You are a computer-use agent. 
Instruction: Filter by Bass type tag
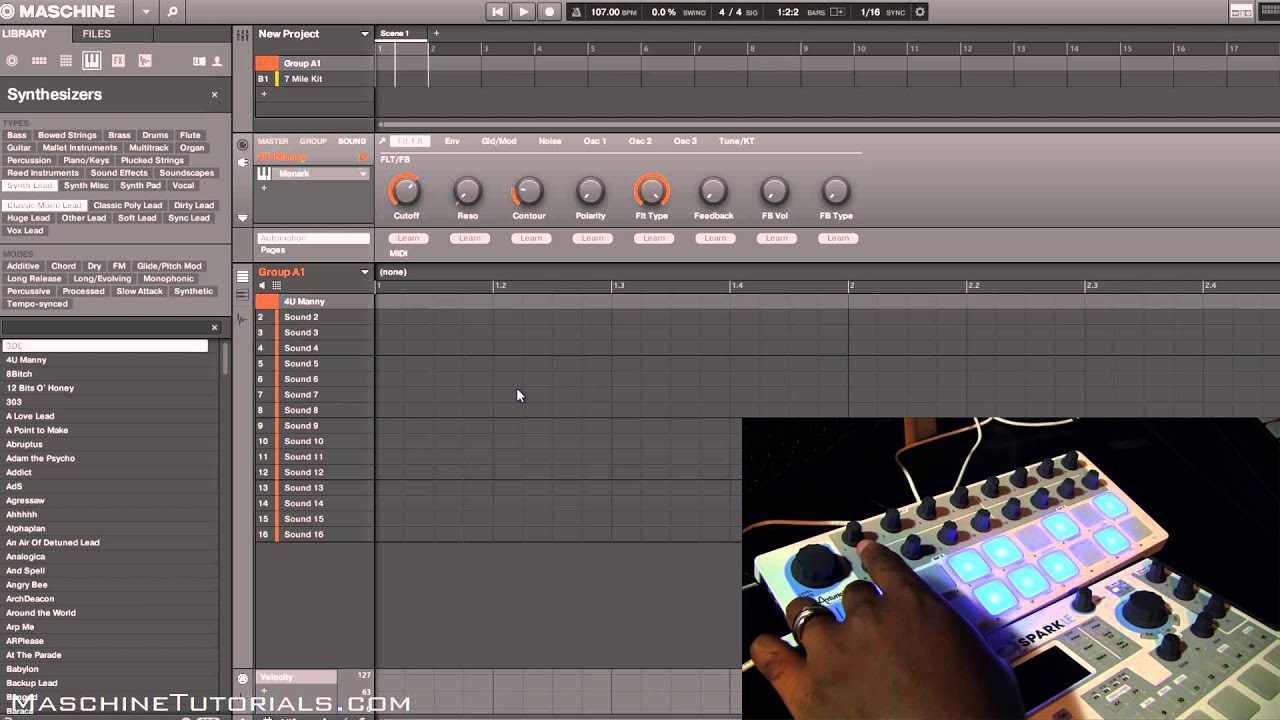[x=17, y=135]
